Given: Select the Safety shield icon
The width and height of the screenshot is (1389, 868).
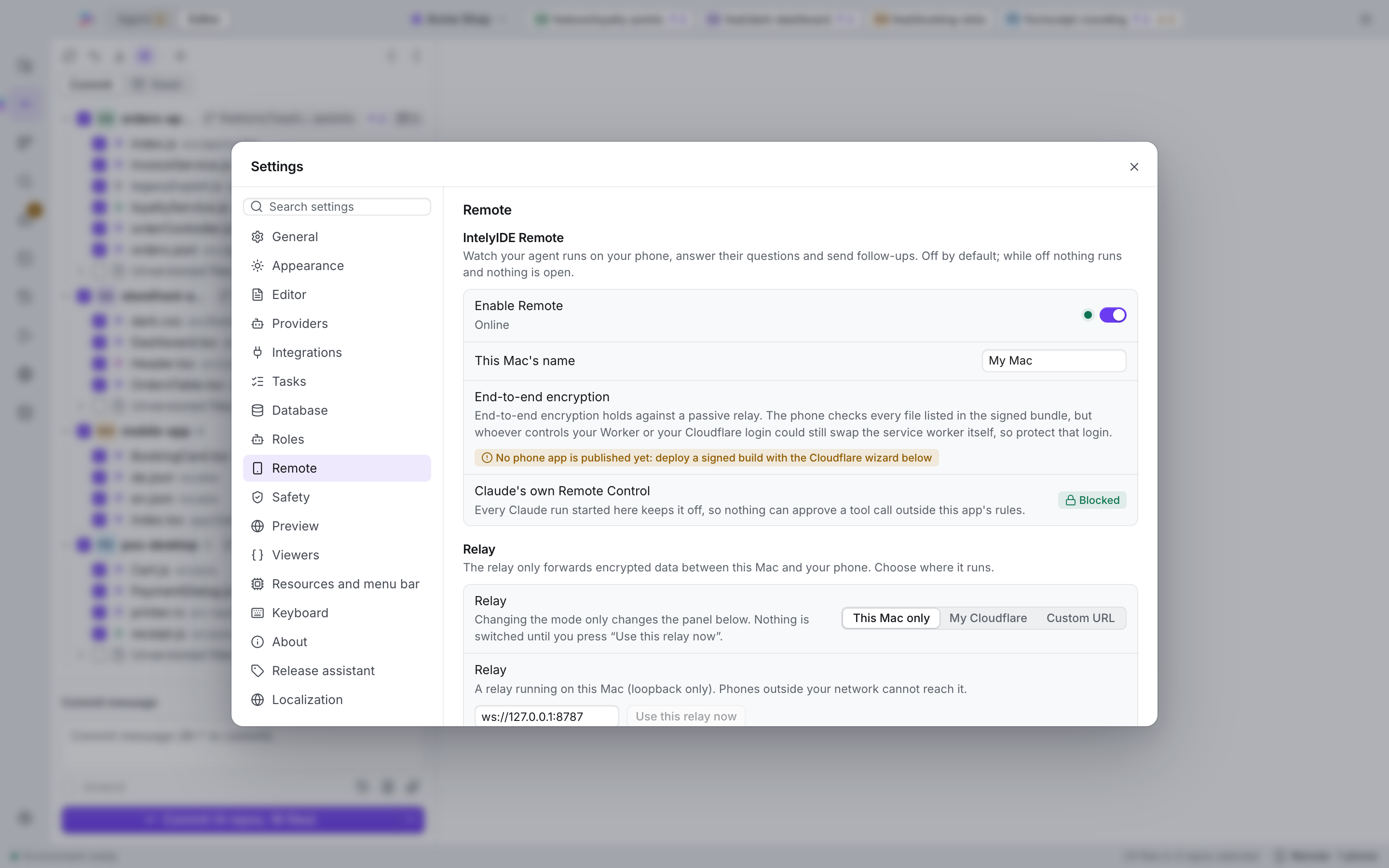Looking at the screenshot, I should (257, 497).
